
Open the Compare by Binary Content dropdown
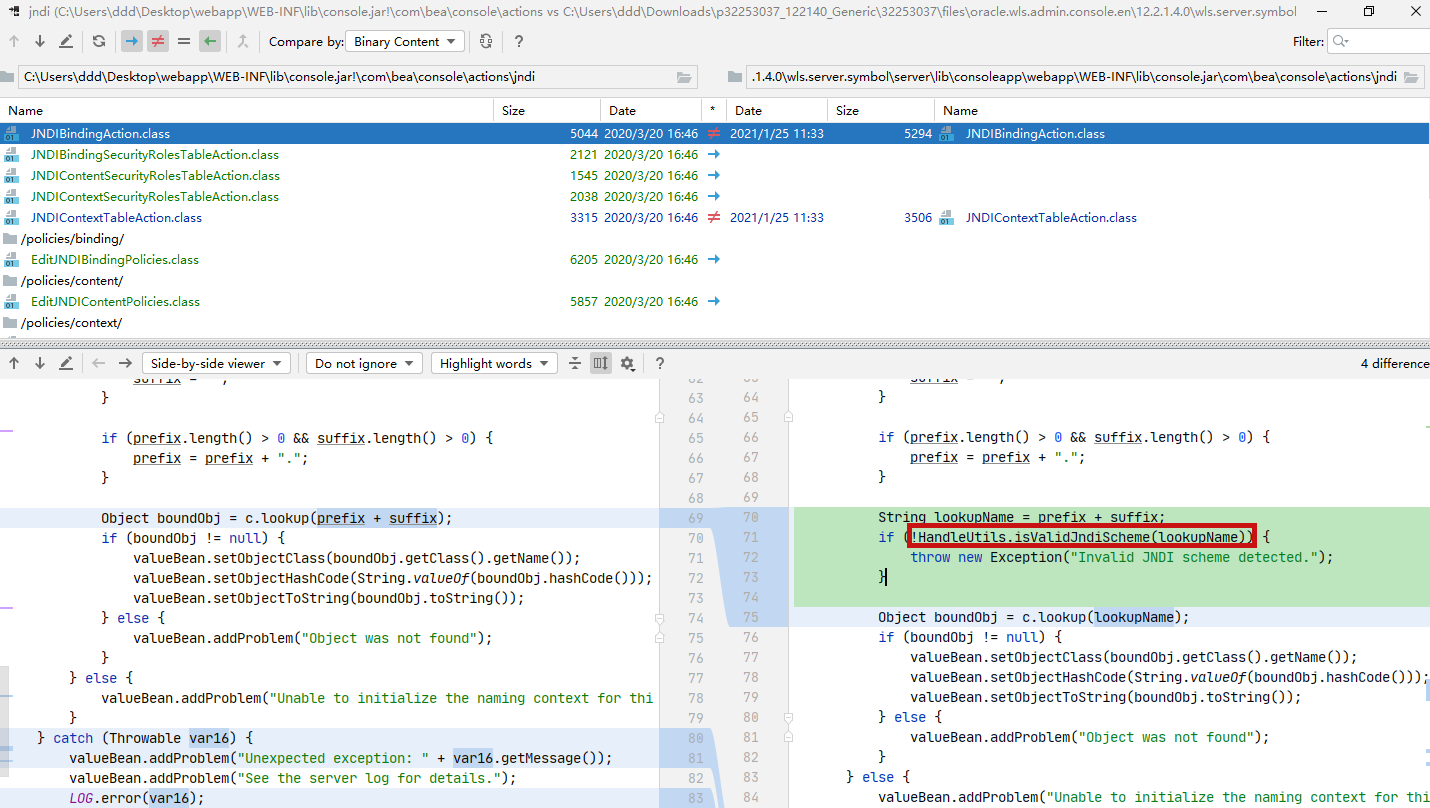point(404,41)
